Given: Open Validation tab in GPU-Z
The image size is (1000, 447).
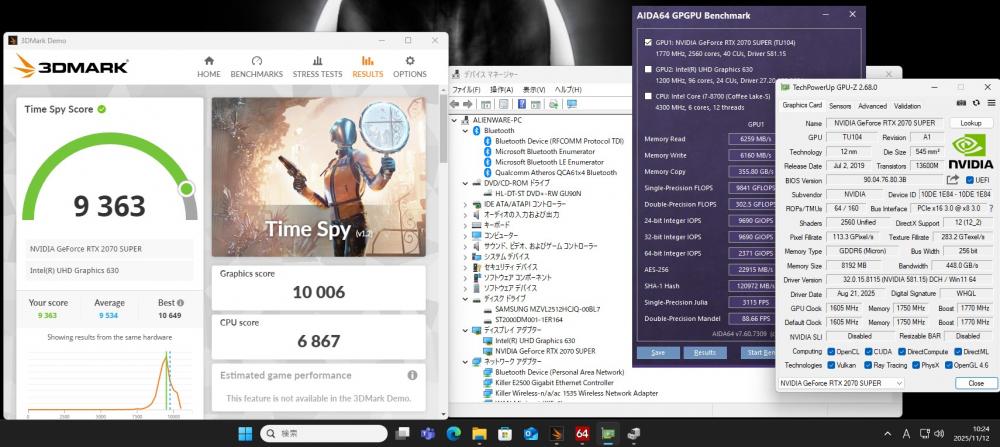Looking at the screenshot, I should click(x=907, y=106).
